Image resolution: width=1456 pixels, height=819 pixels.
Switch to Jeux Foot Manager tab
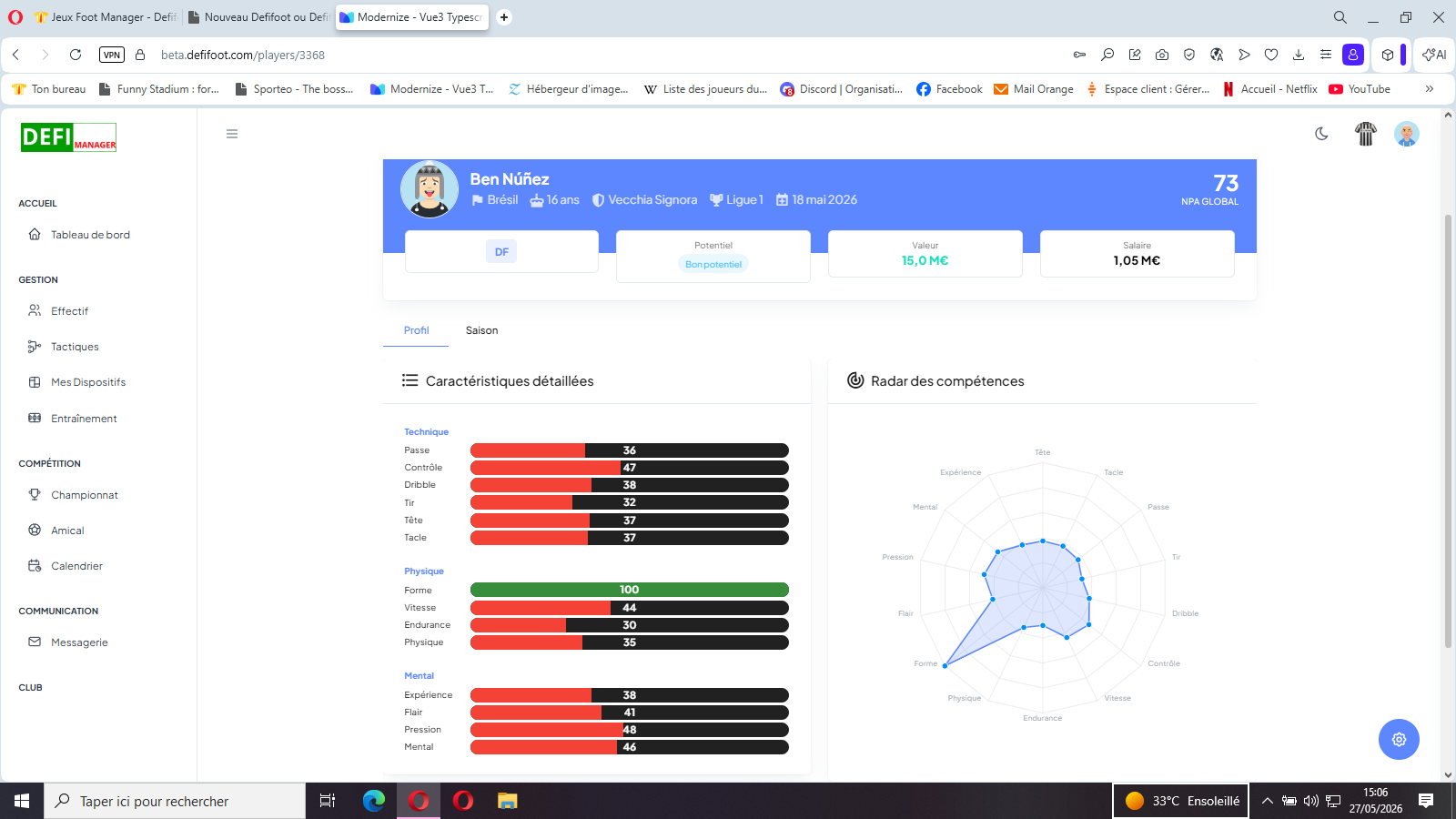point(106,17)
